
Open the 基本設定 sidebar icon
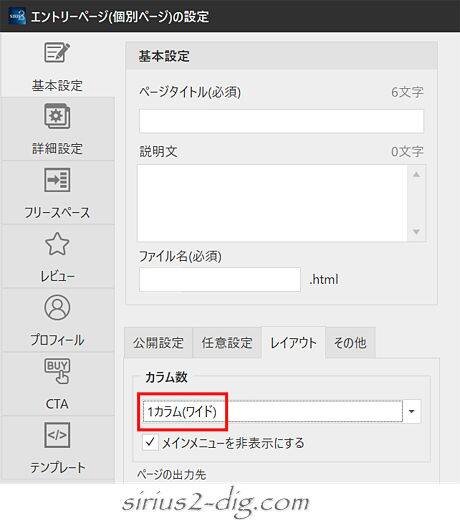(x=57, y=53)
